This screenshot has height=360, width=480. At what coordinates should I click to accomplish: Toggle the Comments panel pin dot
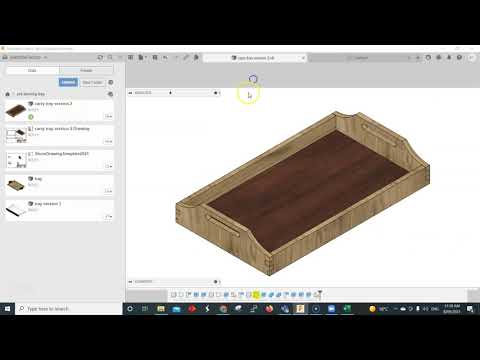click(x=215, y=282)
